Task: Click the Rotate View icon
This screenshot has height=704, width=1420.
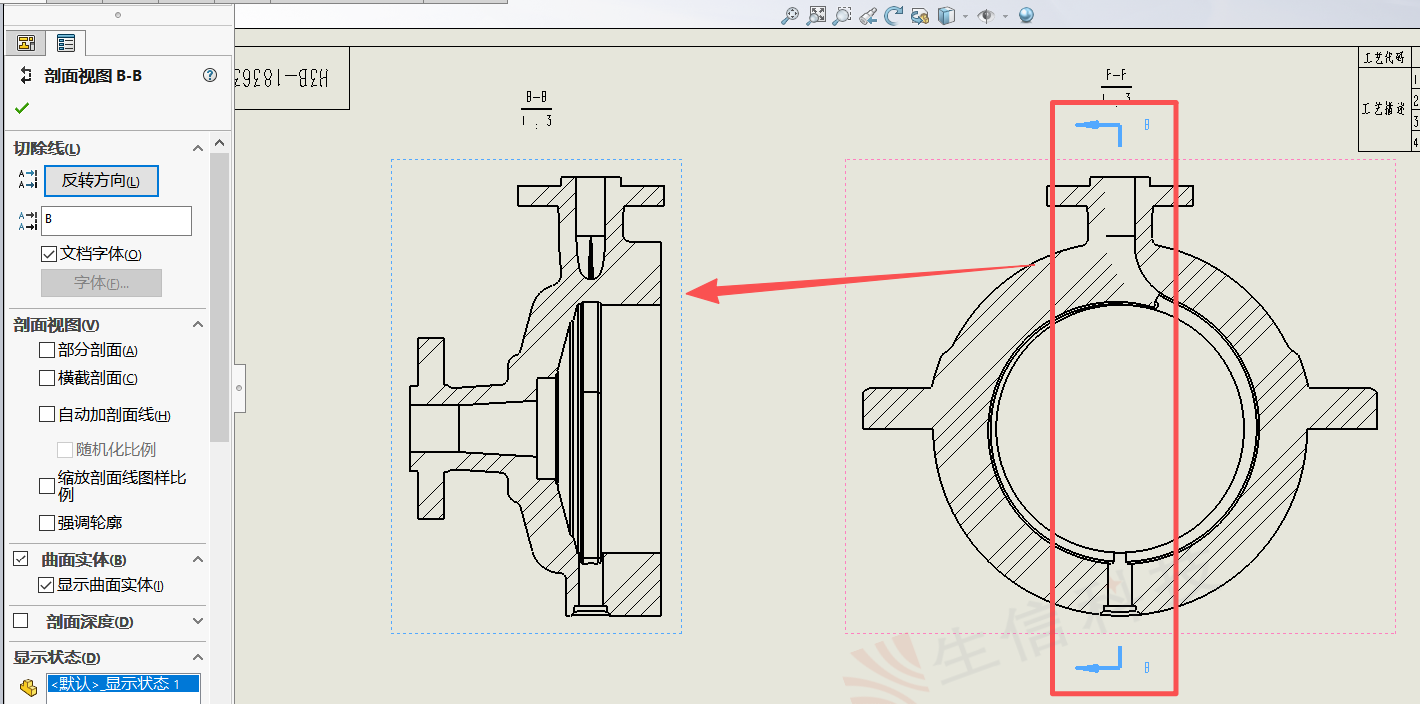Action: [893, 15]
